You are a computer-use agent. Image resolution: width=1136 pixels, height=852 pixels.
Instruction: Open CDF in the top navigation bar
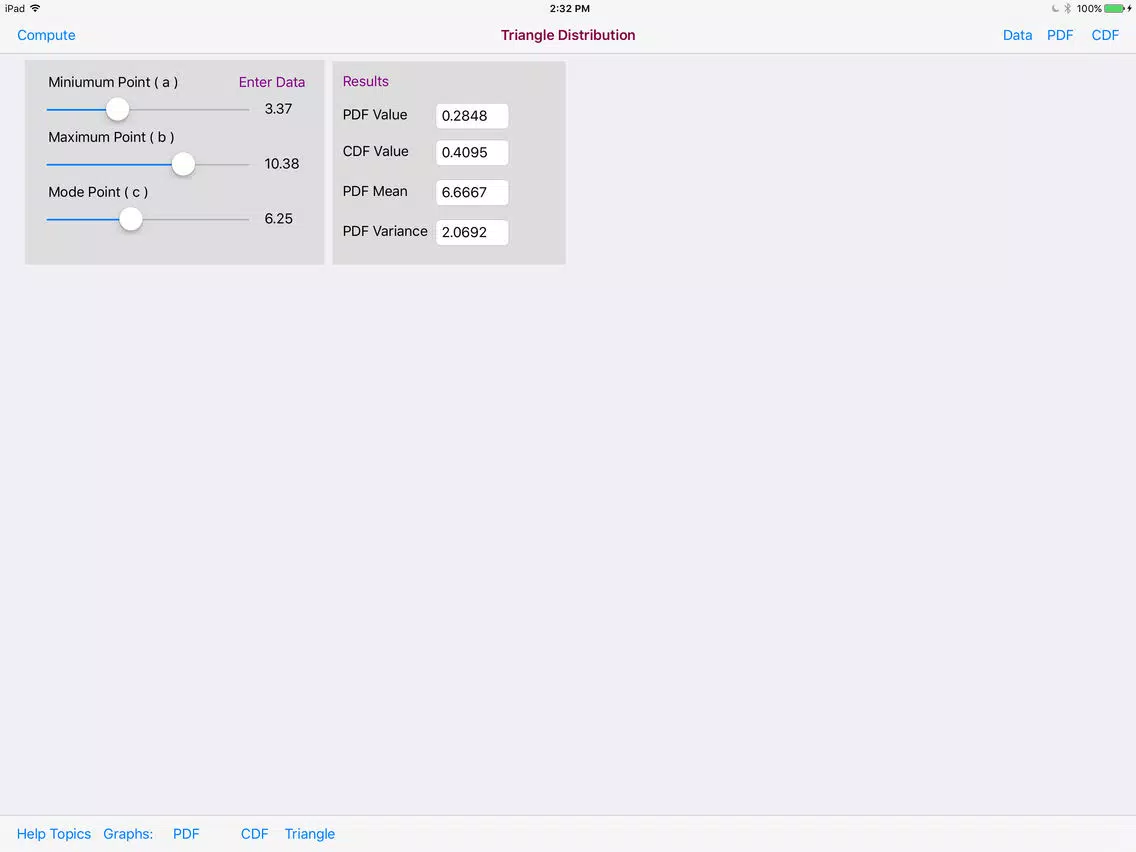pyautogui.click(x=1105, y=35)
